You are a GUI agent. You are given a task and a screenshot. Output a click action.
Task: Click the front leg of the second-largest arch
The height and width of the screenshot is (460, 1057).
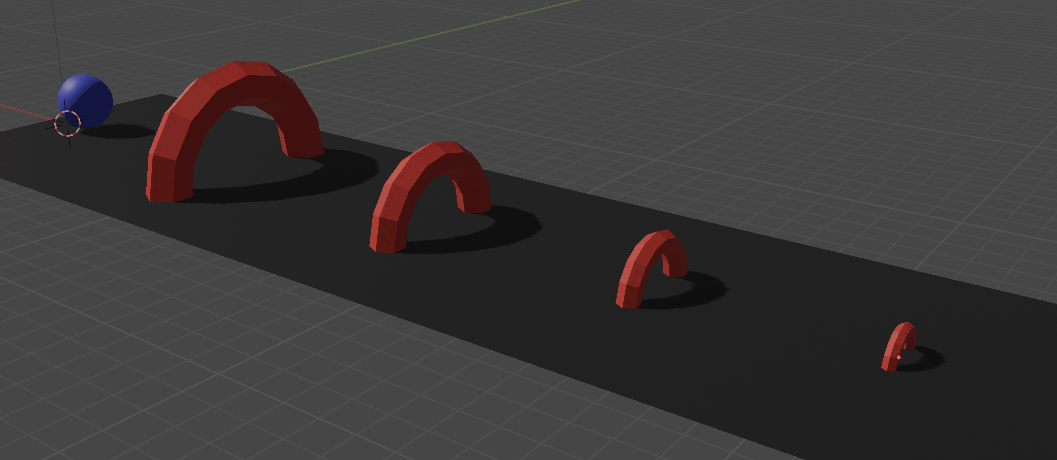(x=385, y=228)
